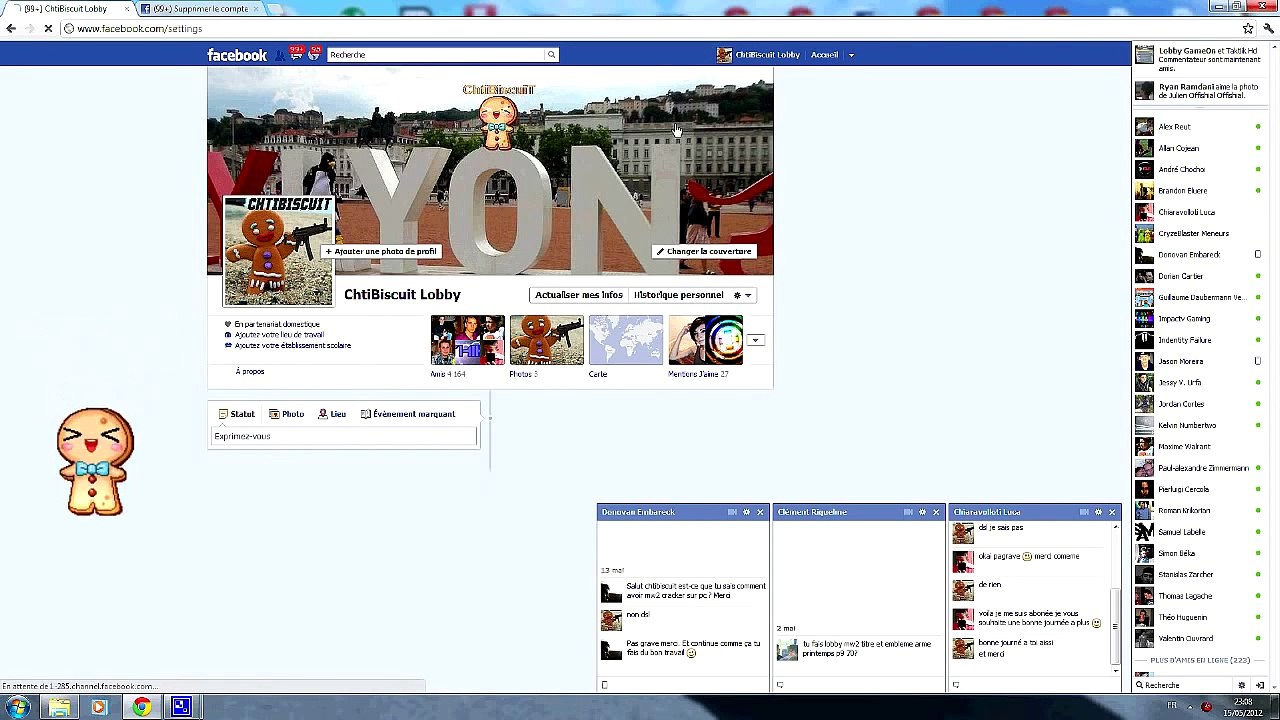Select the Lieu composer tab
Viewport: 1280px width, 720px height.
332,414
